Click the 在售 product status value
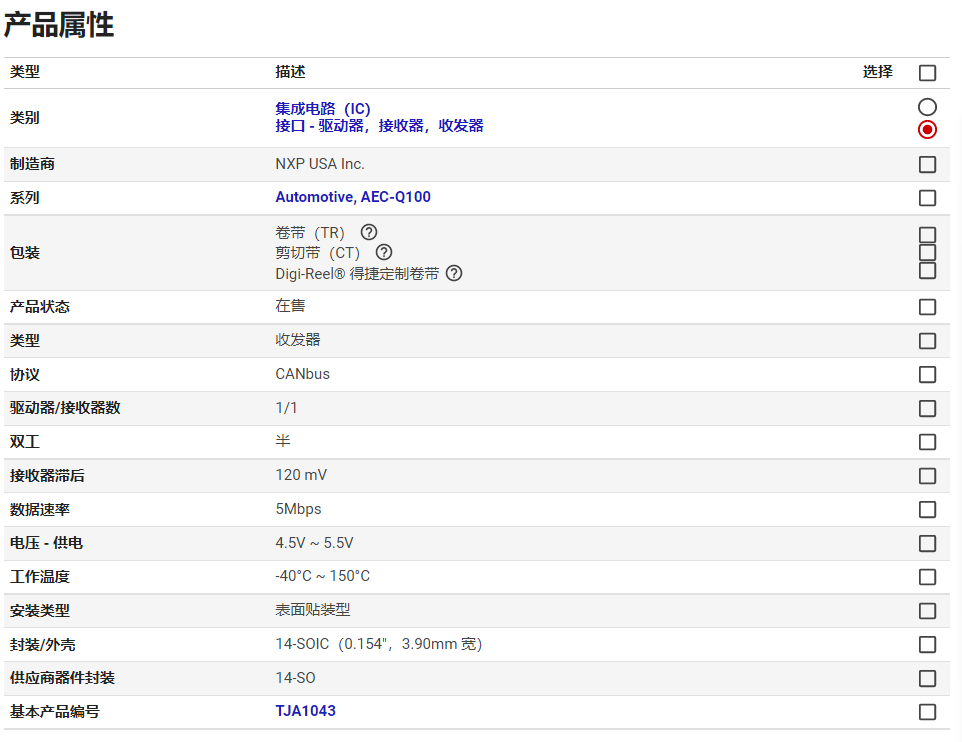Screen dimensions: 962x742 tap(290, 306)
